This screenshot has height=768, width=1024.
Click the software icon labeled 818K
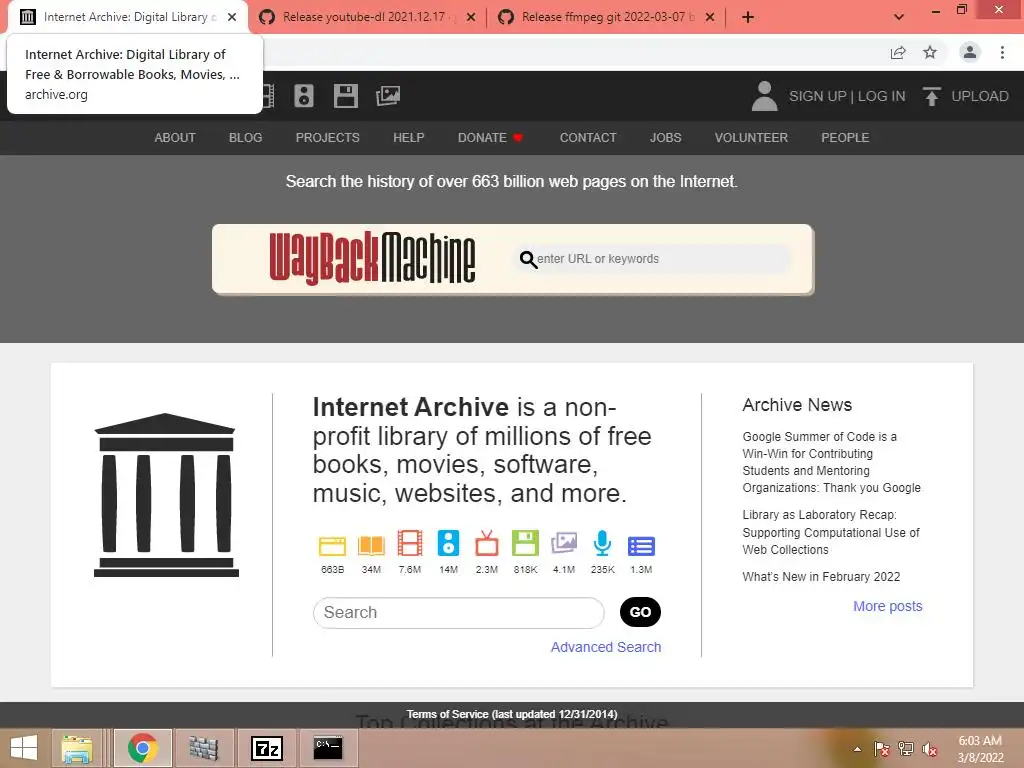[x=525, y=543]
